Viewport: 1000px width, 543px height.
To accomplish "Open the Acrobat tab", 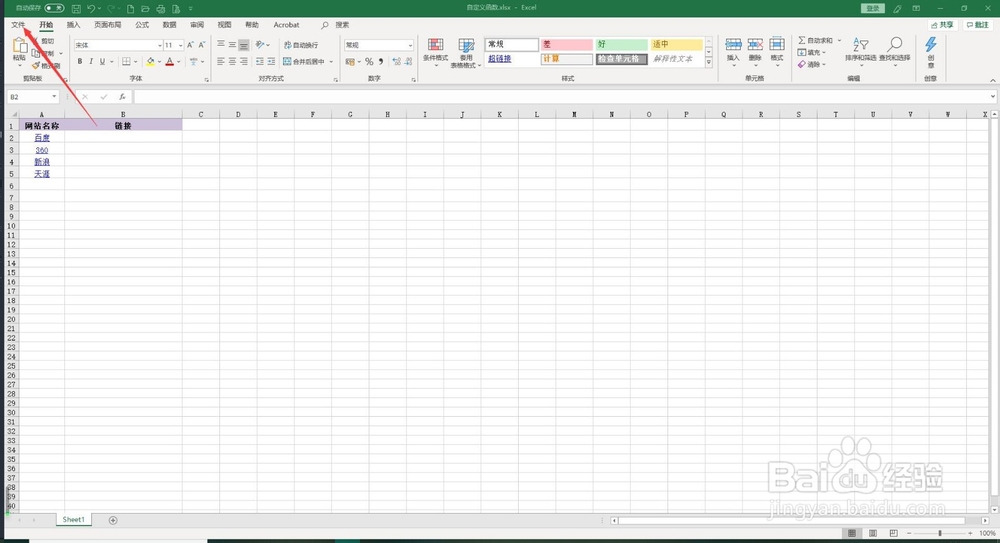I will (x=286, y=25).
